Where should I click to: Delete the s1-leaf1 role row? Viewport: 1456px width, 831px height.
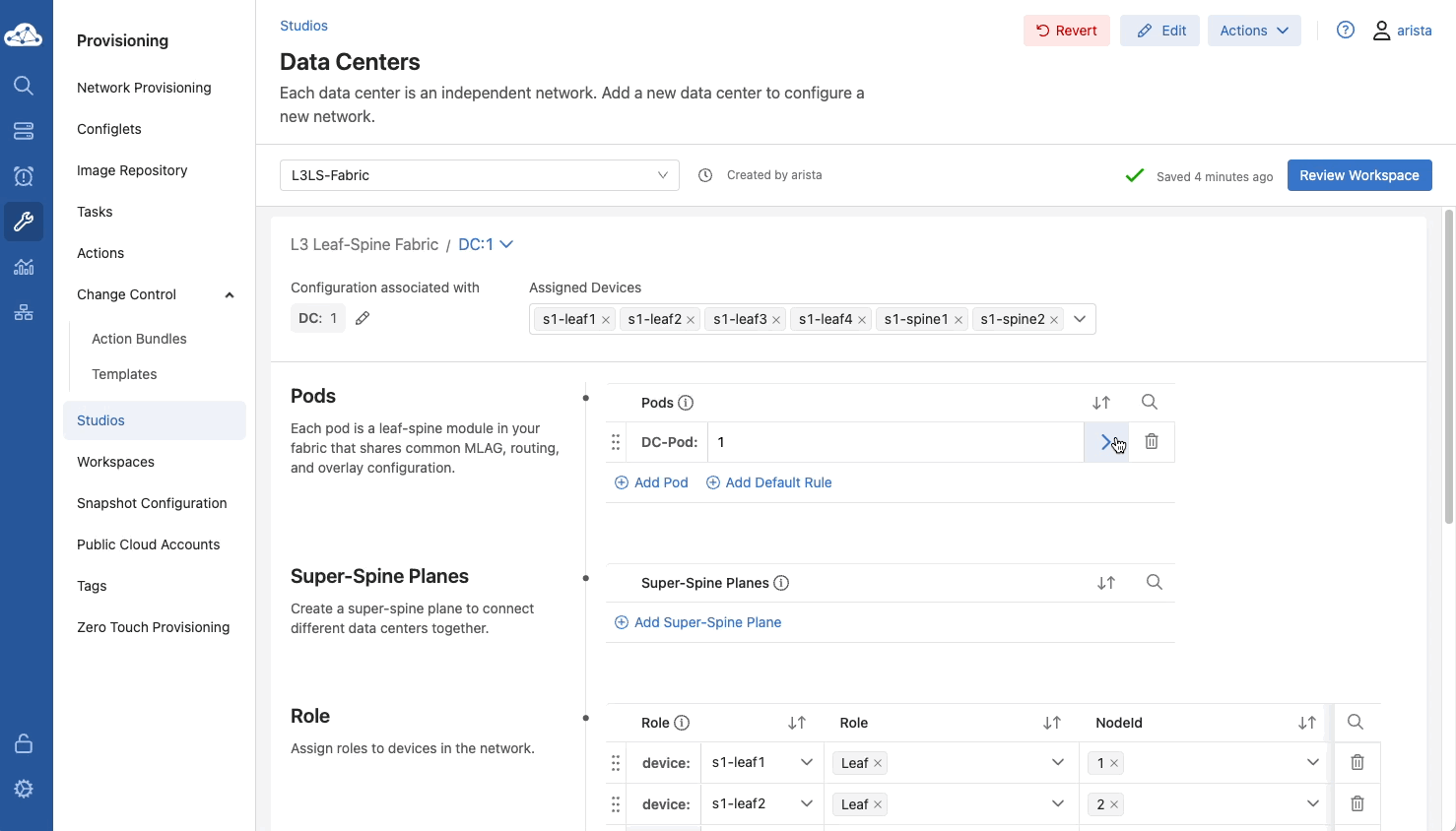(1357, 762)
